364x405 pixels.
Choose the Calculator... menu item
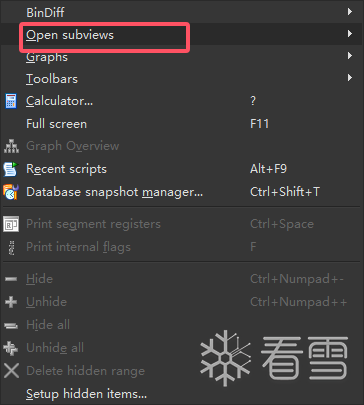pos(182,101)
